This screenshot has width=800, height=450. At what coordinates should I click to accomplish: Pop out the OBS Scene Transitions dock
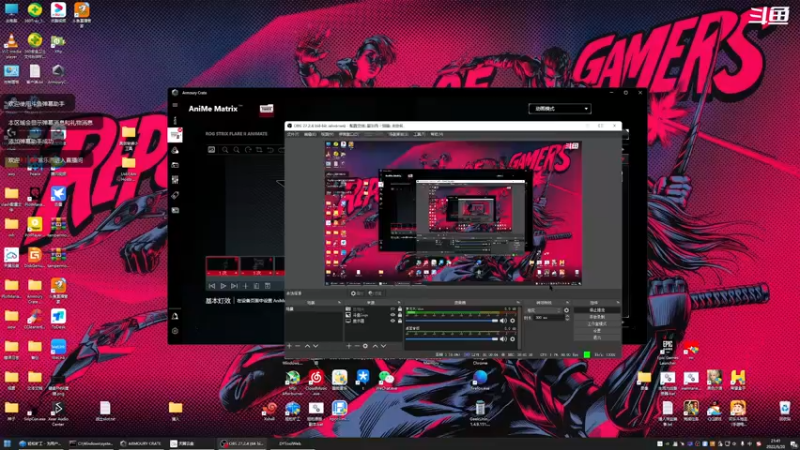pos(567,303)
